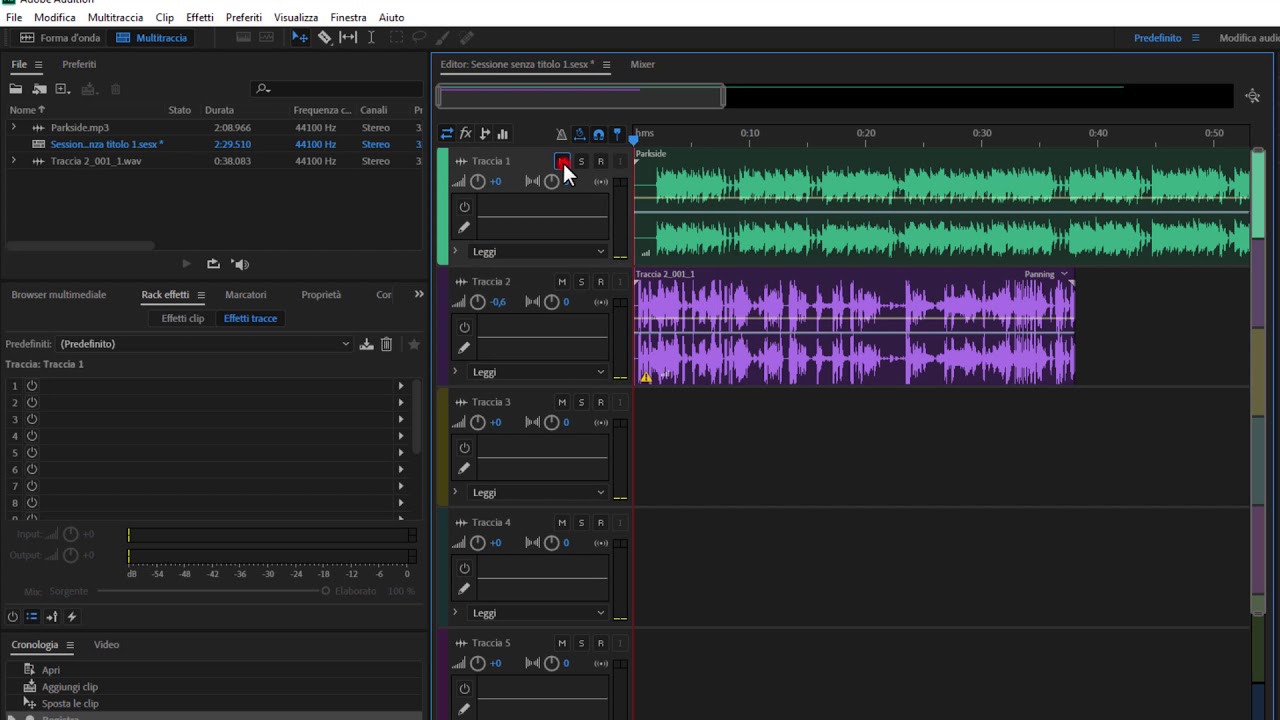Switch to the Mixer tab
The image size is (1280, 720).
(643, 64)
